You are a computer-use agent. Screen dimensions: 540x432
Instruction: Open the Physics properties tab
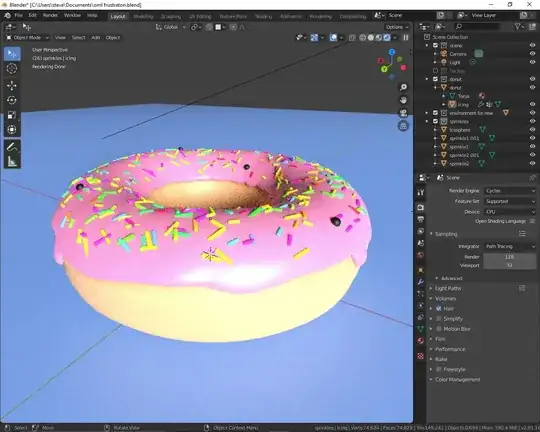tap(420, 305)
